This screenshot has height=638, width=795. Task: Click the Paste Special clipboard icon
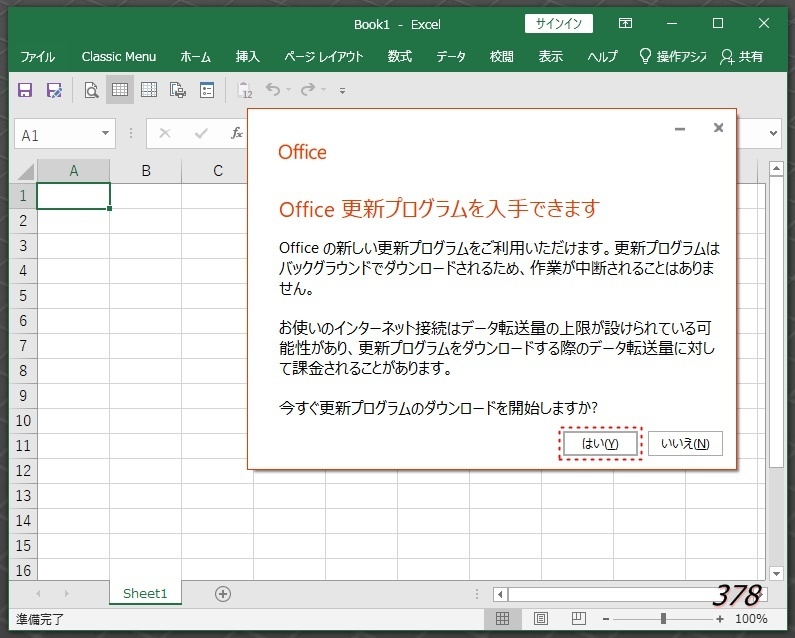click(x=245, y=90)
